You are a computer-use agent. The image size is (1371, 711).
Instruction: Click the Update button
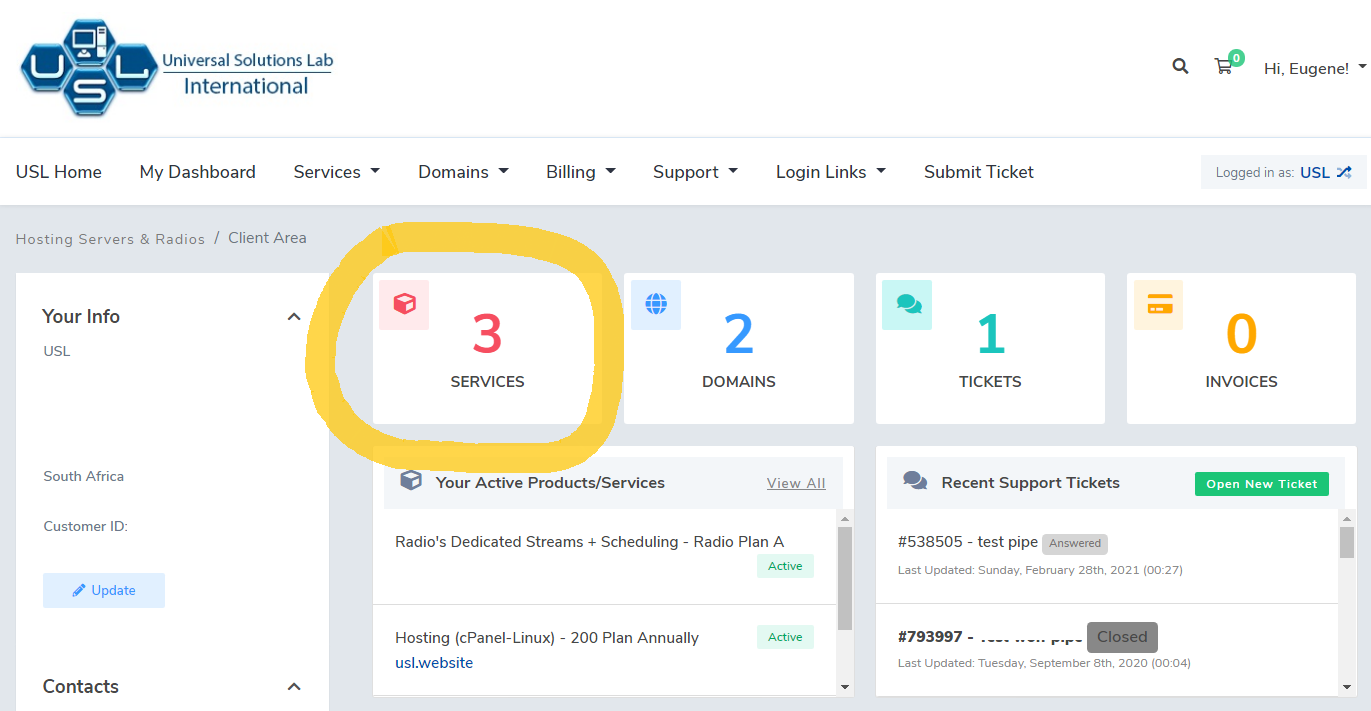(104, 590)
